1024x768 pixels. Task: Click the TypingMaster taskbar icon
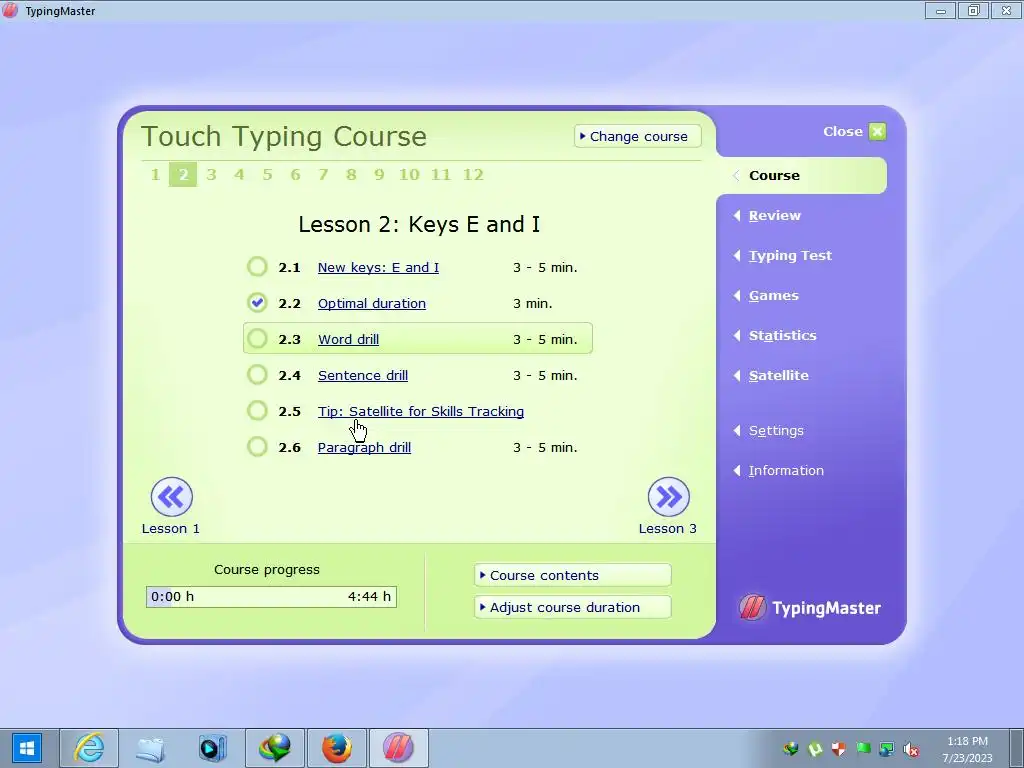coord(398,748)
